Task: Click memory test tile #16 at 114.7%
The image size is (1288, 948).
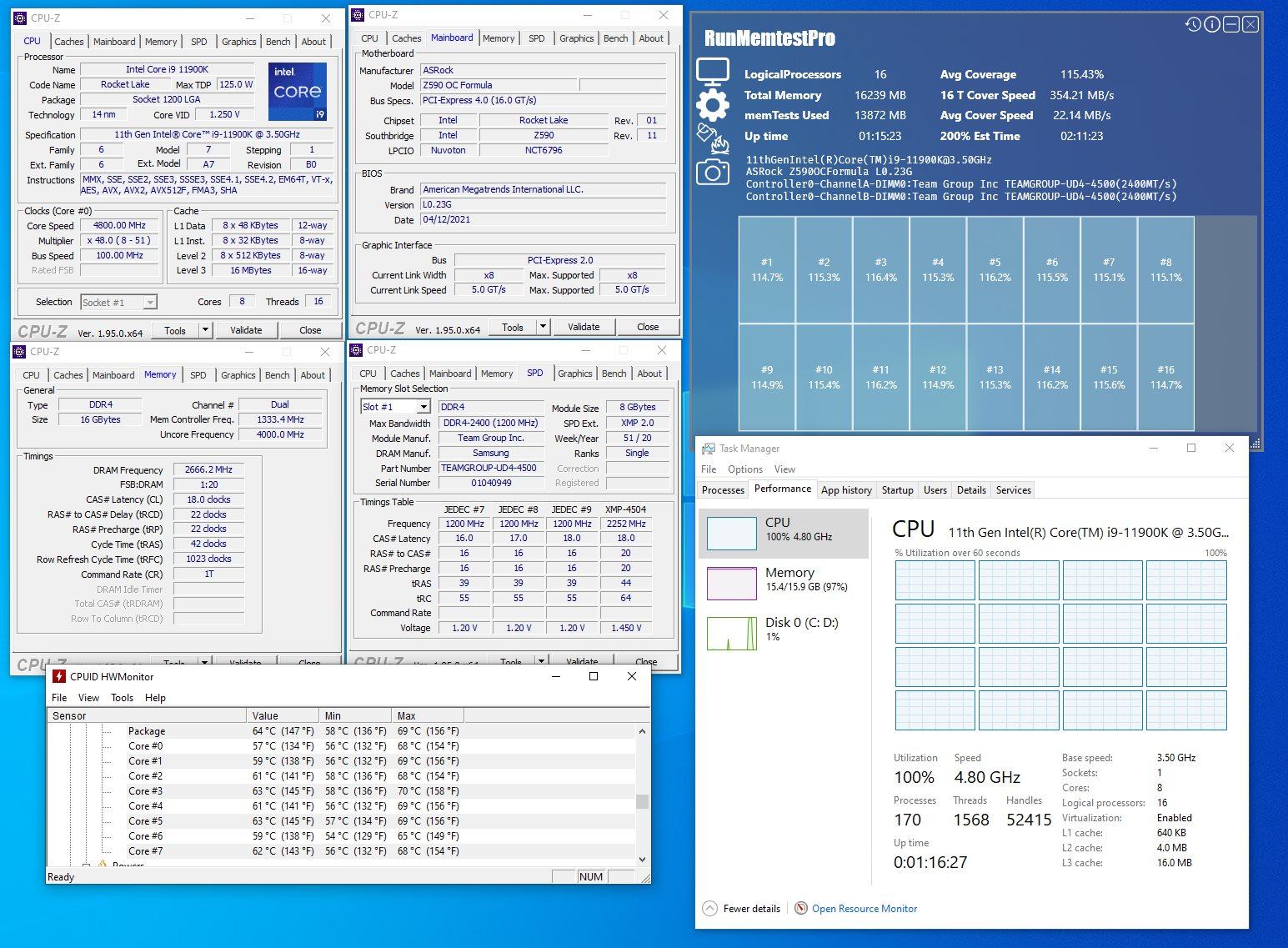Action: click(1165, 377)
